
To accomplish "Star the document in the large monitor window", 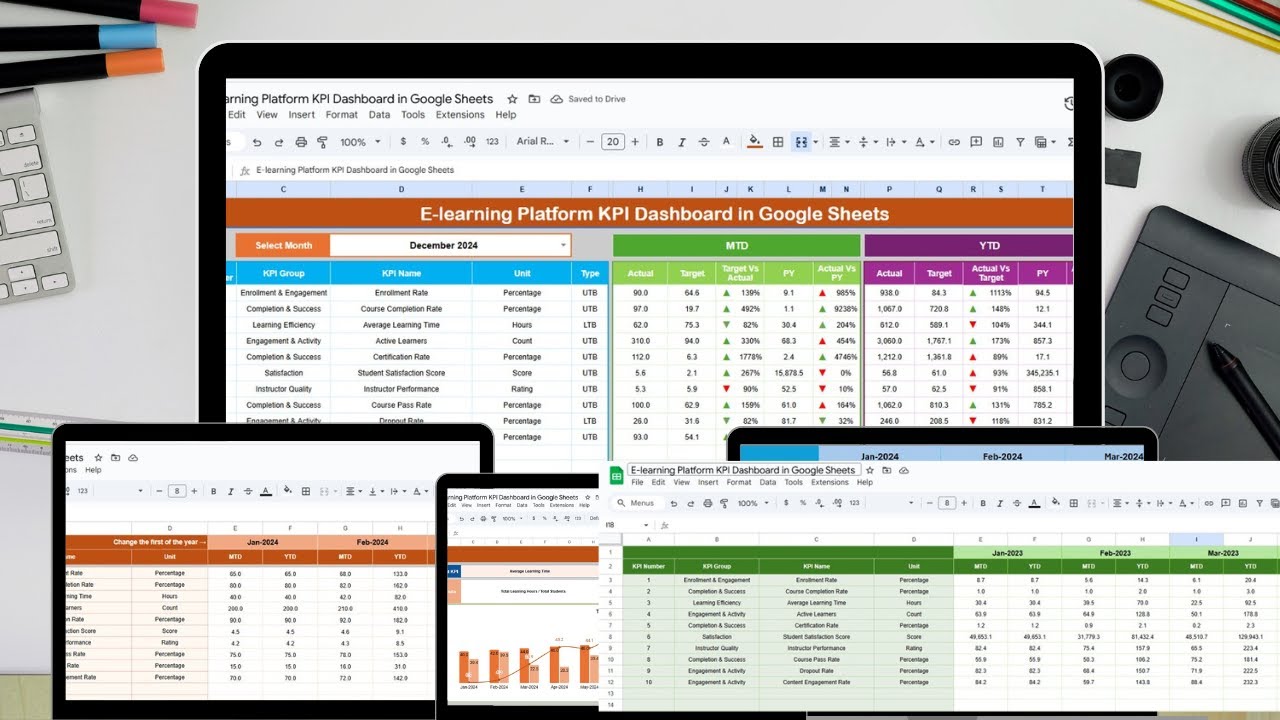I will (512, 99).
